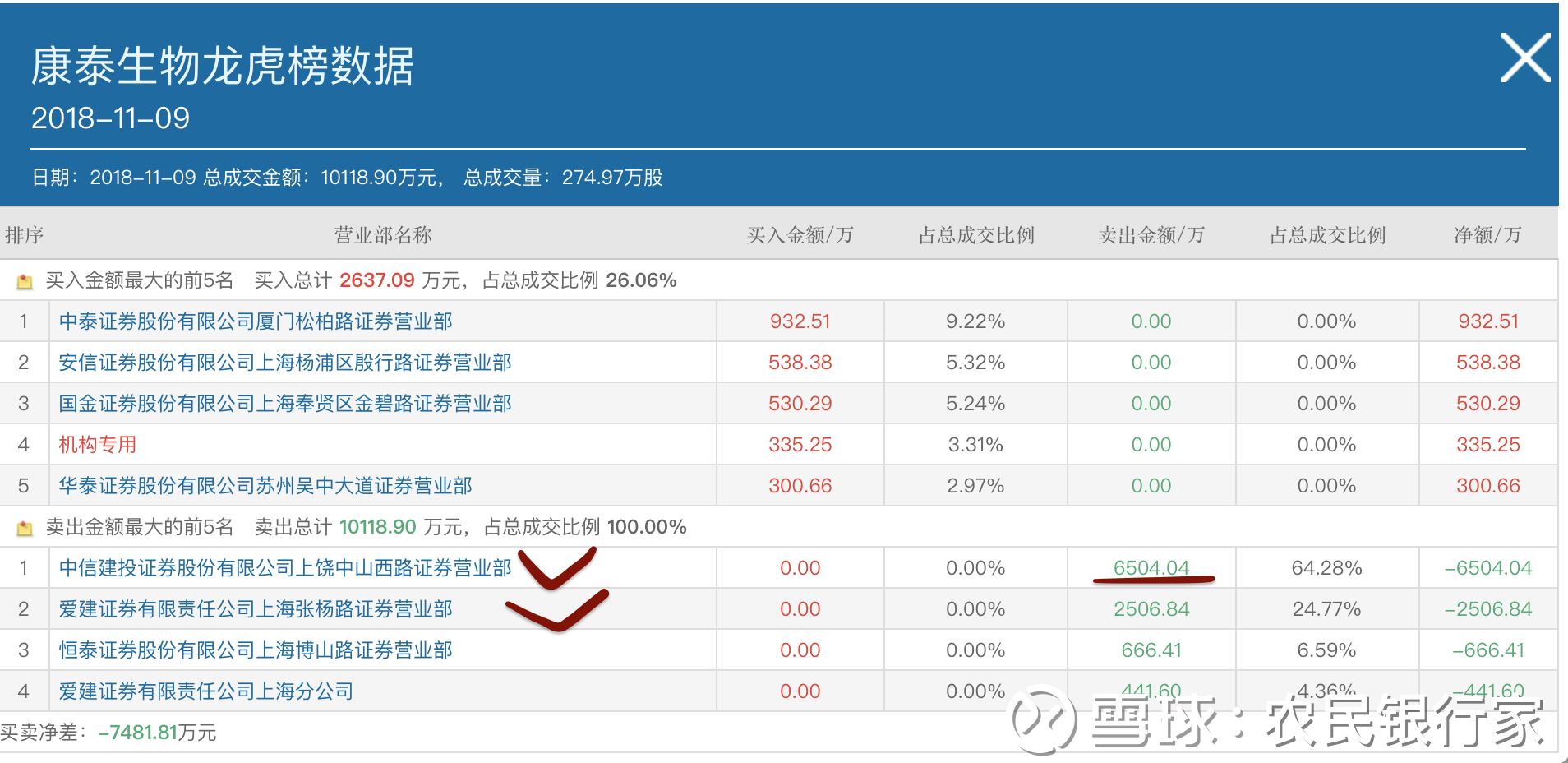Screen dimensions: 1568x763
Task: Click the 排序 column header
Action: [25, 235]
